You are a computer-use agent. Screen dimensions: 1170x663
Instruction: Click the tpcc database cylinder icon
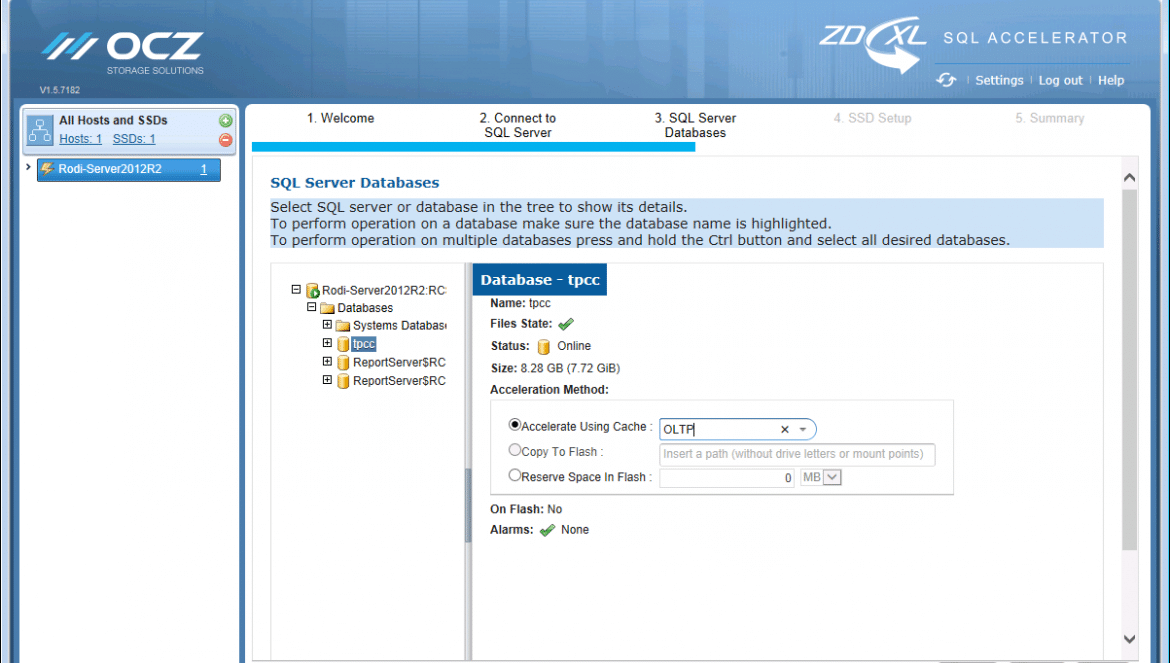pyautogui.click(x=342, y=344)
